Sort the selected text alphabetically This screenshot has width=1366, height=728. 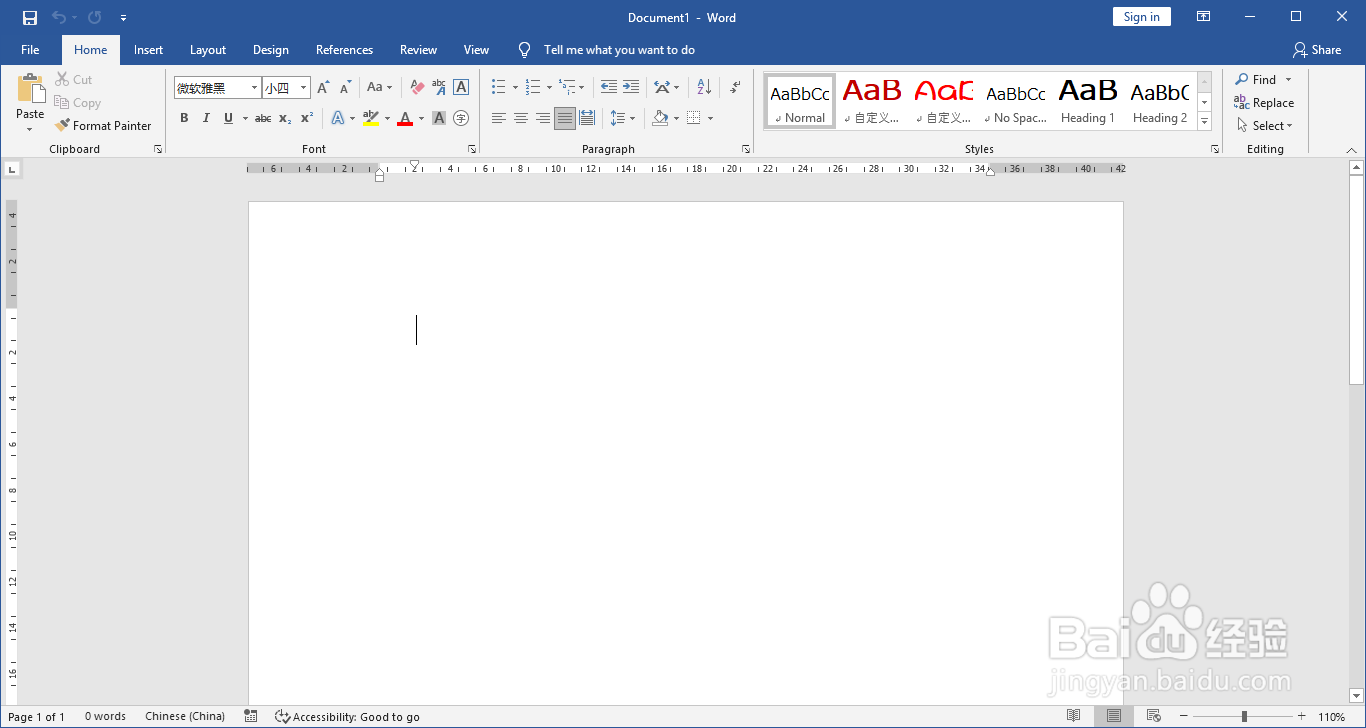tap(704, 88)
